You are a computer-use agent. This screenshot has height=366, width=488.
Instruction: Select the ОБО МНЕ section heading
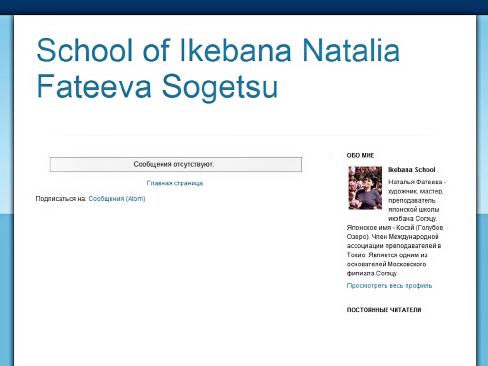[360, 155]
